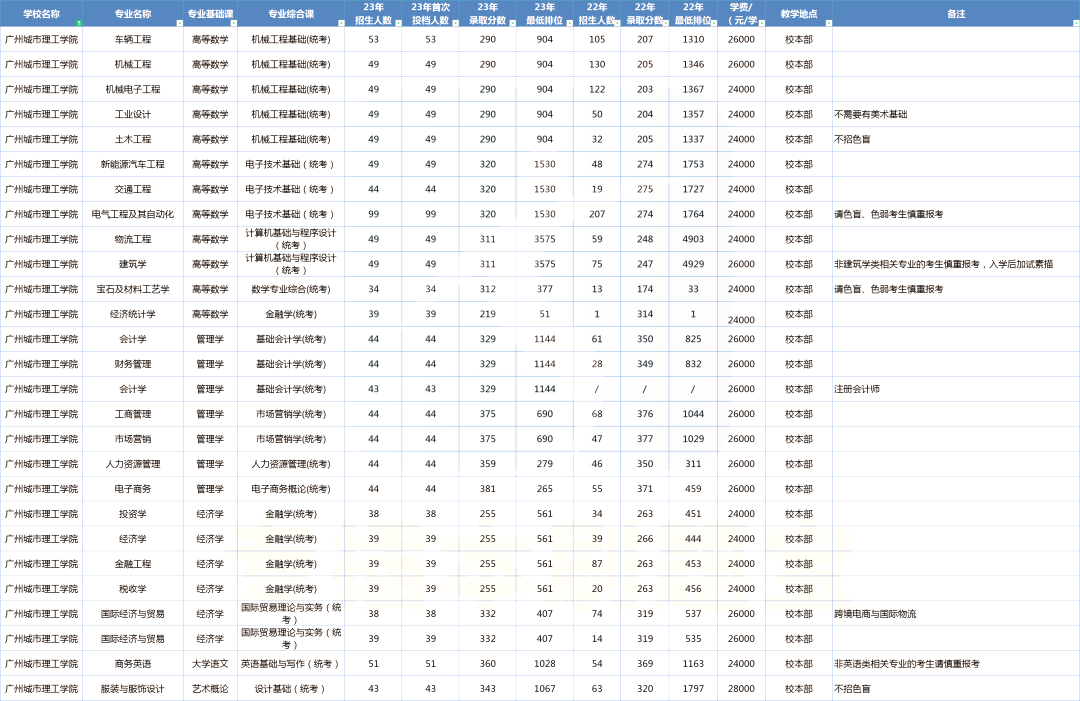Image resolution: width=1080 pixels, height=701 pixels.
Task: Expand the 23年首次投档人数 filter arrow
Action: coord(455,23)
